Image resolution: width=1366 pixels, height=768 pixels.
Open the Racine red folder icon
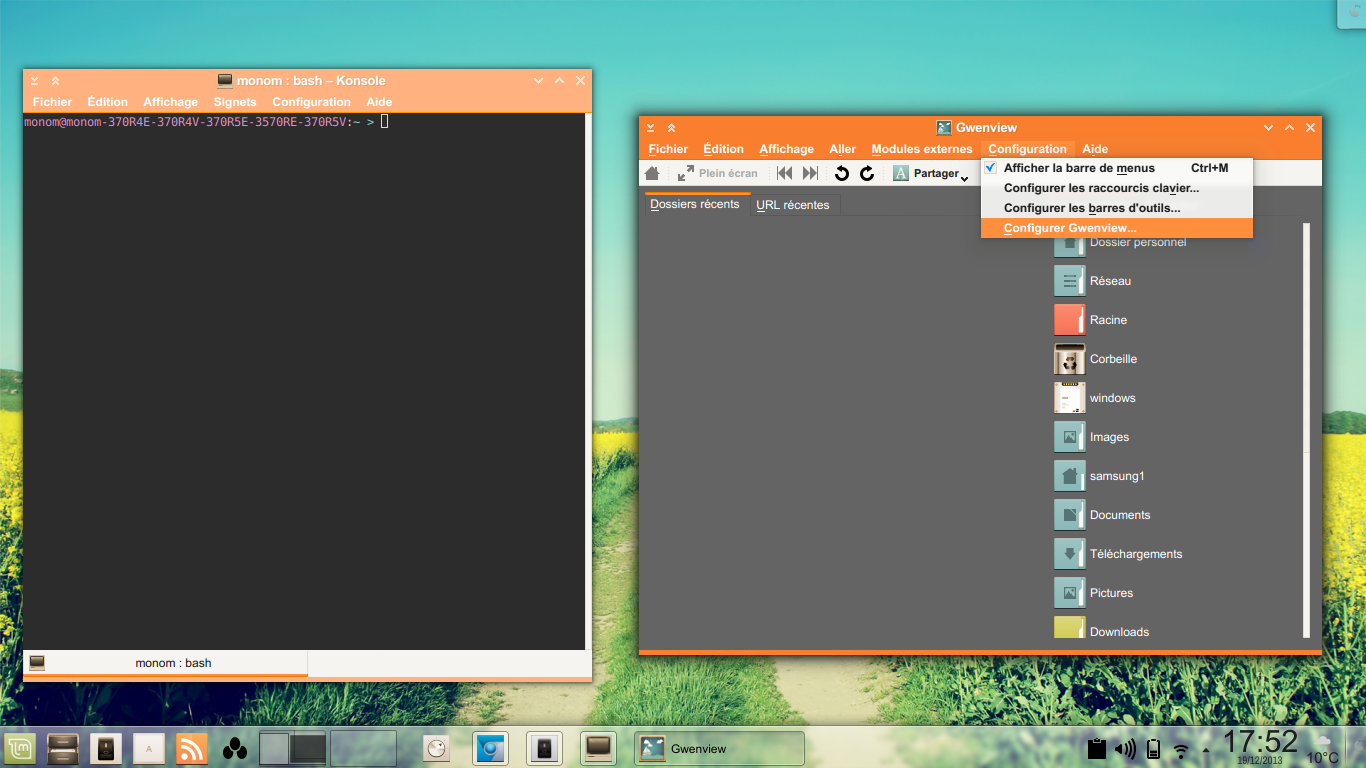(x=1069, y=320)
